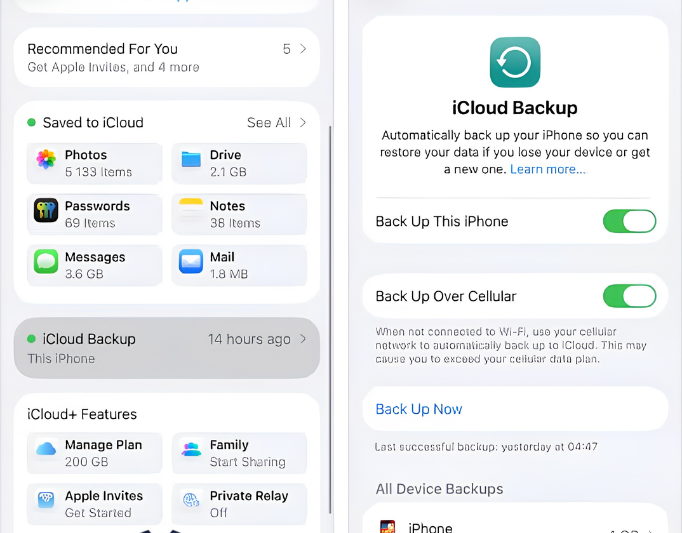
Task: Tap the iPhone device backup thumbnail
Action: tap(387, 526)
